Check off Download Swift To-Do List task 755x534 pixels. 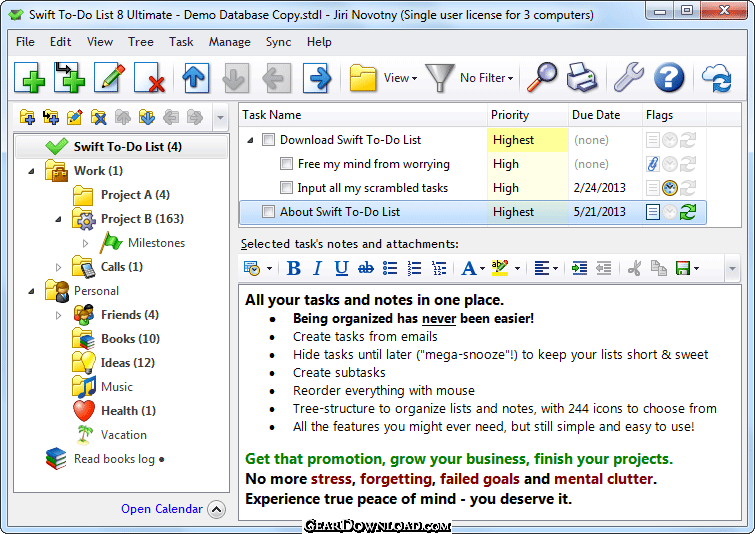click(x=268, y=140)
